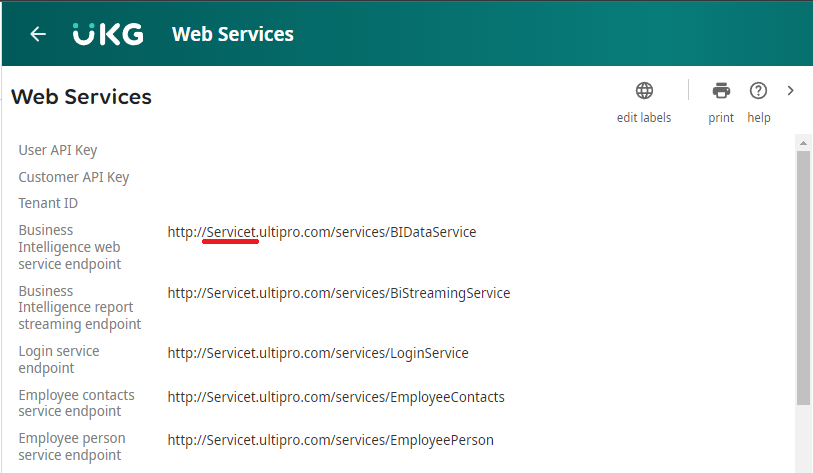Click the vertical scrollbar thumb
813x473 pixels.
point(803,277)
